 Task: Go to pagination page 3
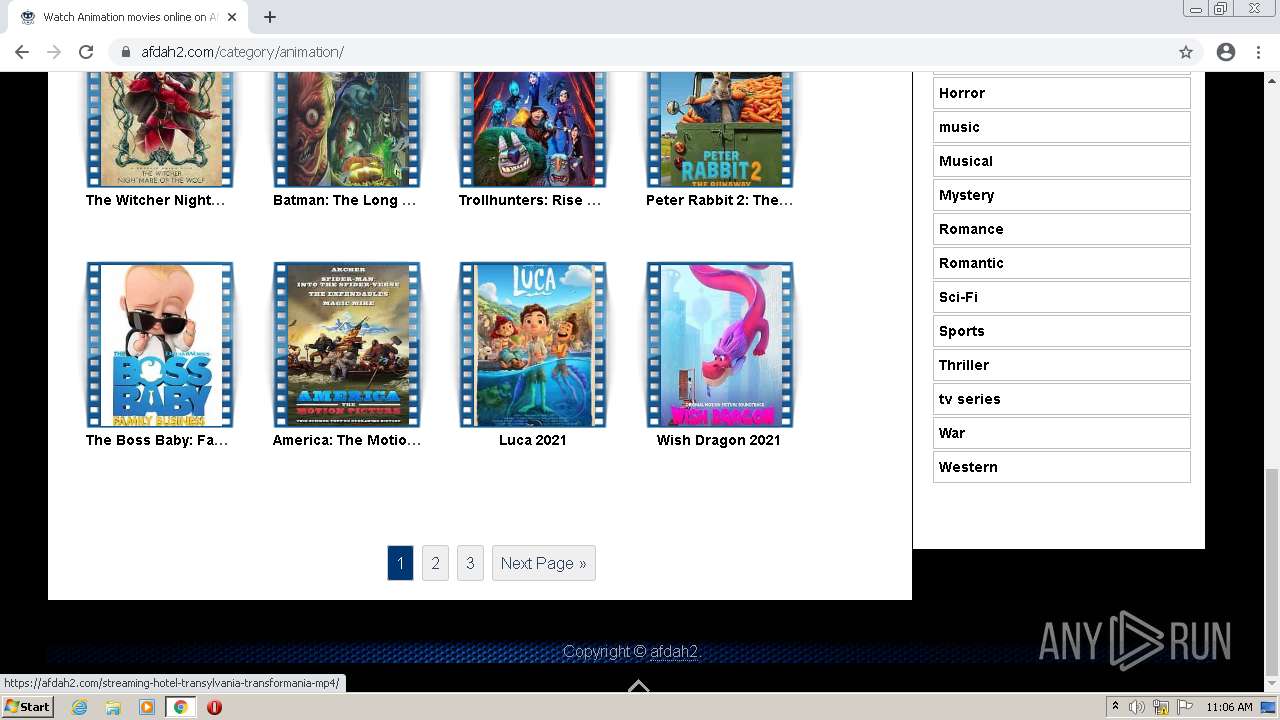tap(470, 563)
